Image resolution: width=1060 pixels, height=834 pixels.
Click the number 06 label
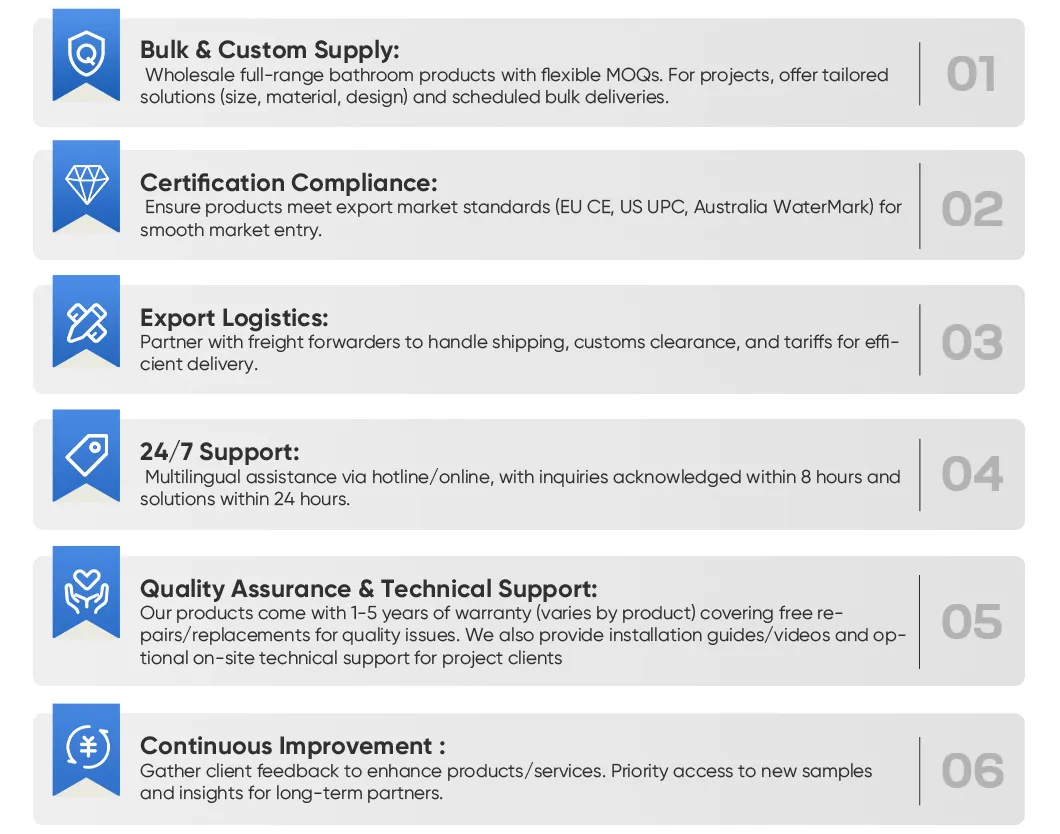coord(971,771)
